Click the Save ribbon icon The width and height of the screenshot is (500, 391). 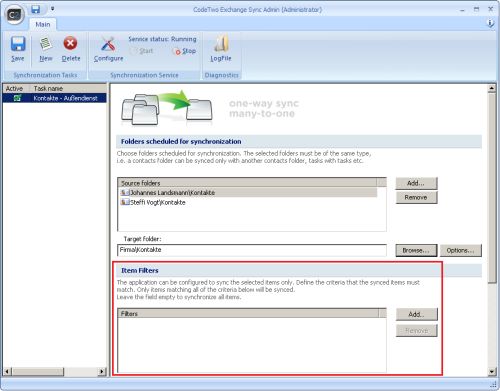(18, 49)
